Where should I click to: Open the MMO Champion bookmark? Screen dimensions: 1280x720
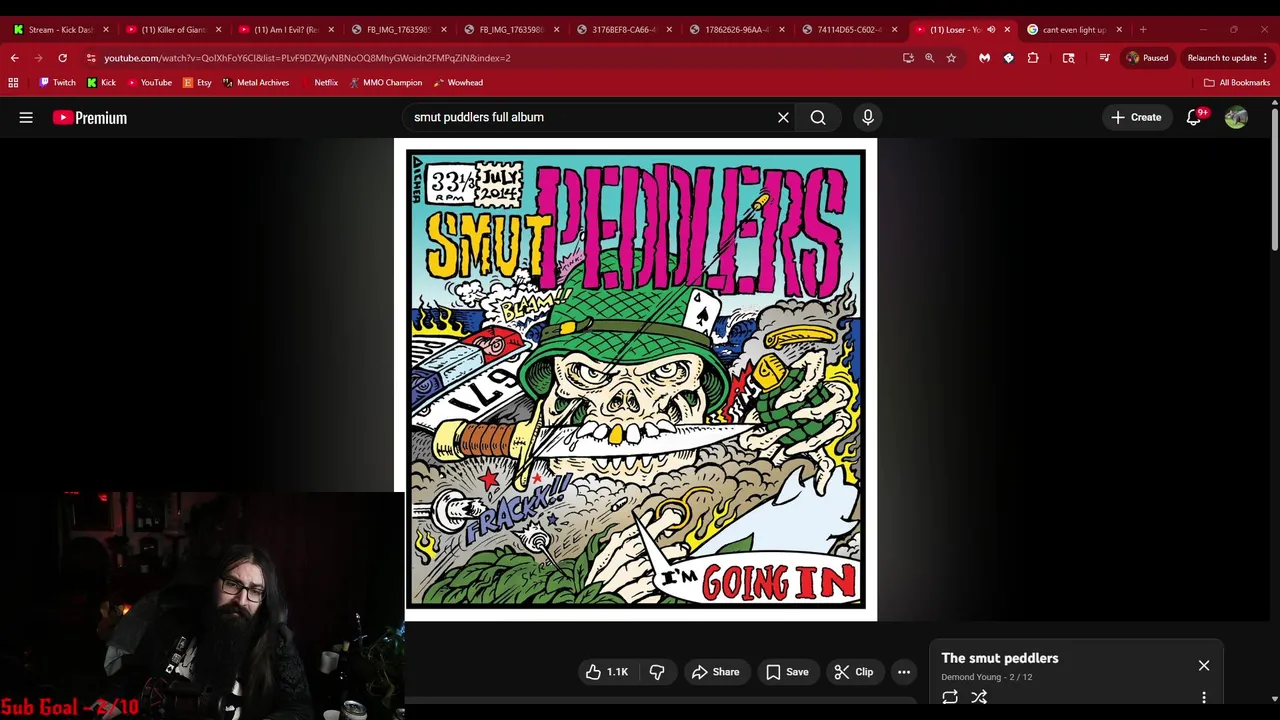385,83
